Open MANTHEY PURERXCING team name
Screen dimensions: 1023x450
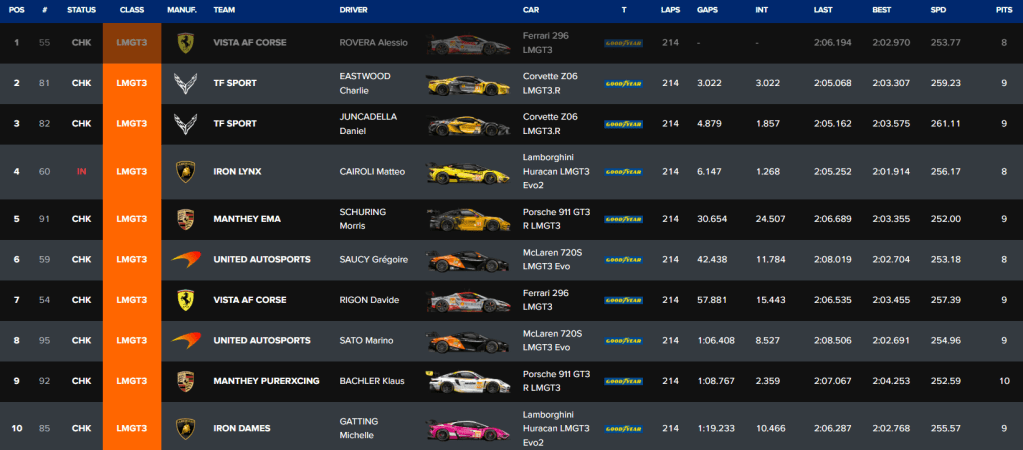266,381
